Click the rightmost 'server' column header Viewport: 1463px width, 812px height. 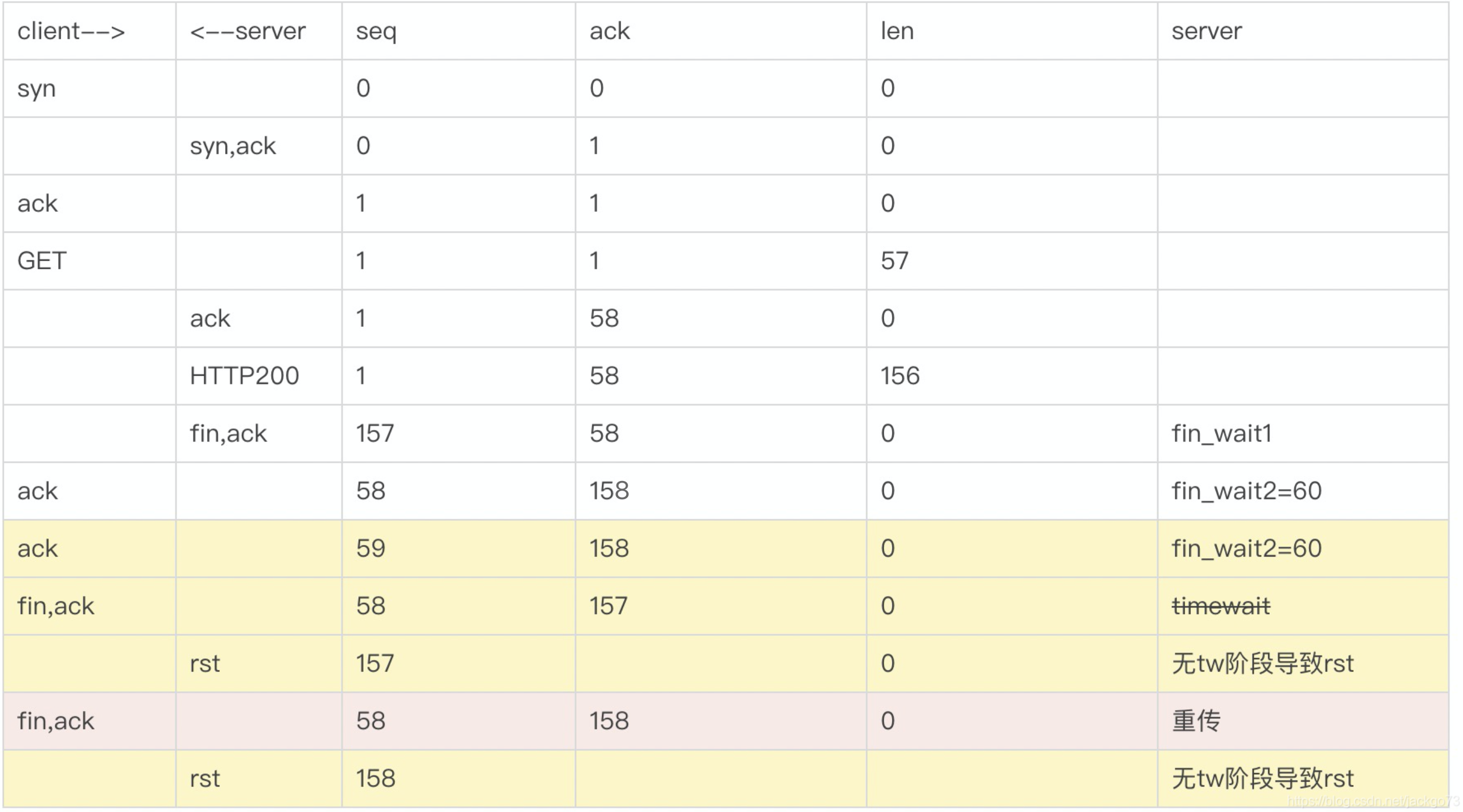[x=1206, y=31]
